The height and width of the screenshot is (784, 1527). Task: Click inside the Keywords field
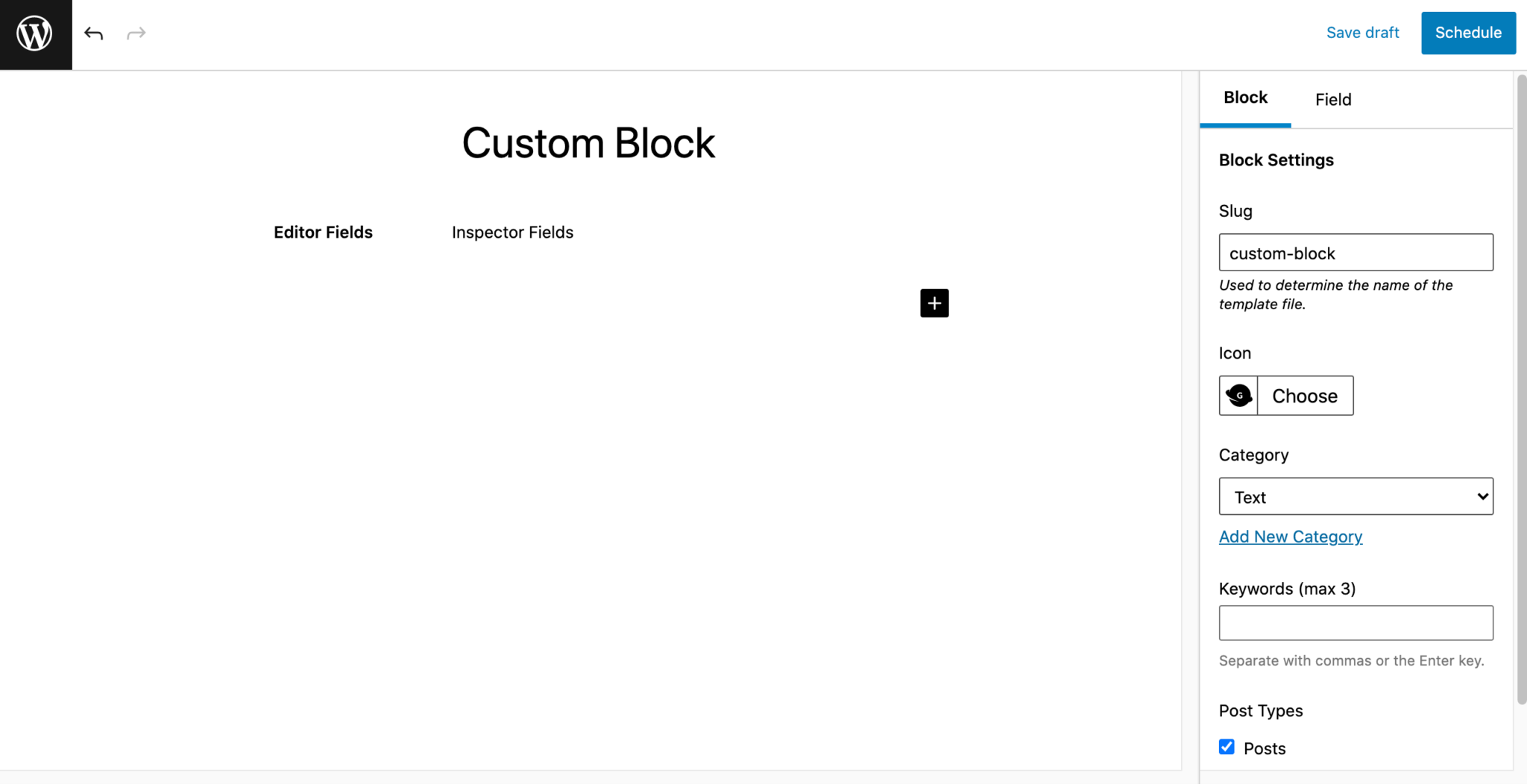click(x=1355, y=623)
